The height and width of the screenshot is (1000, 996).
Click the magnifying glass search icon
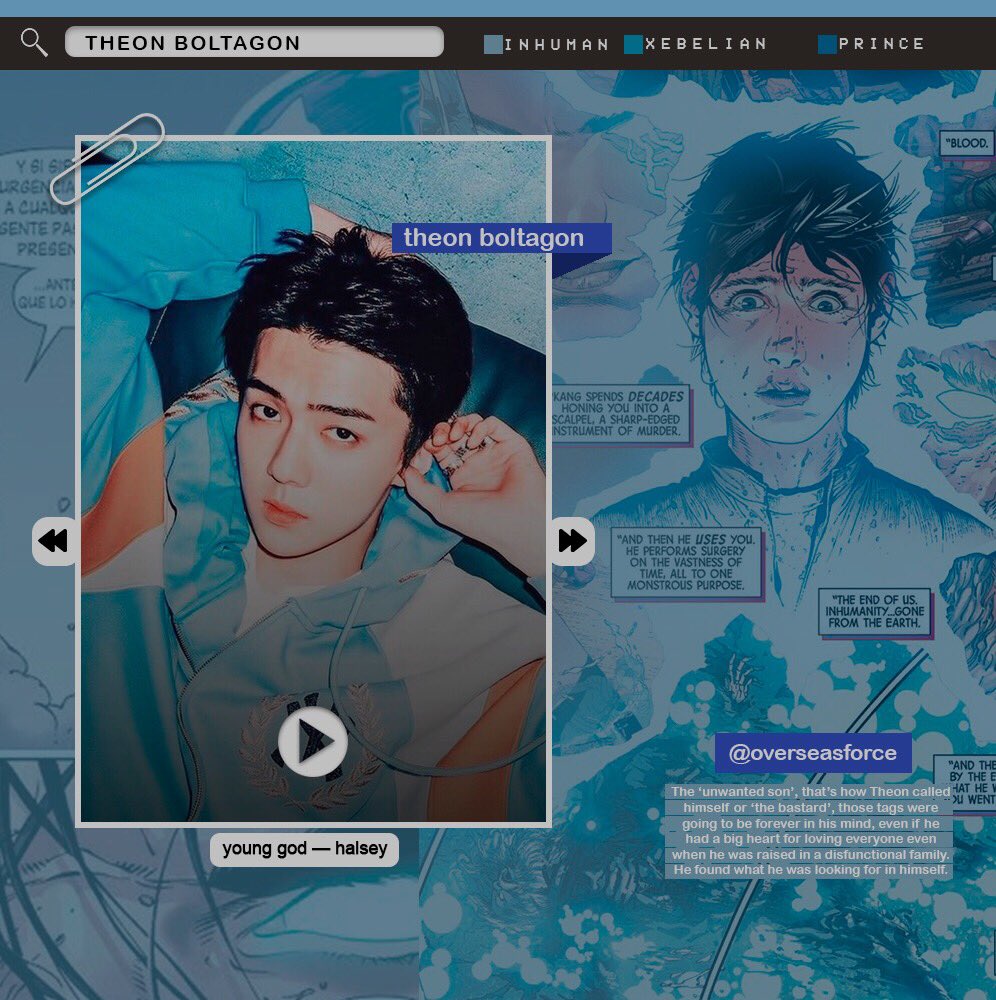click(x=34, y=43)
